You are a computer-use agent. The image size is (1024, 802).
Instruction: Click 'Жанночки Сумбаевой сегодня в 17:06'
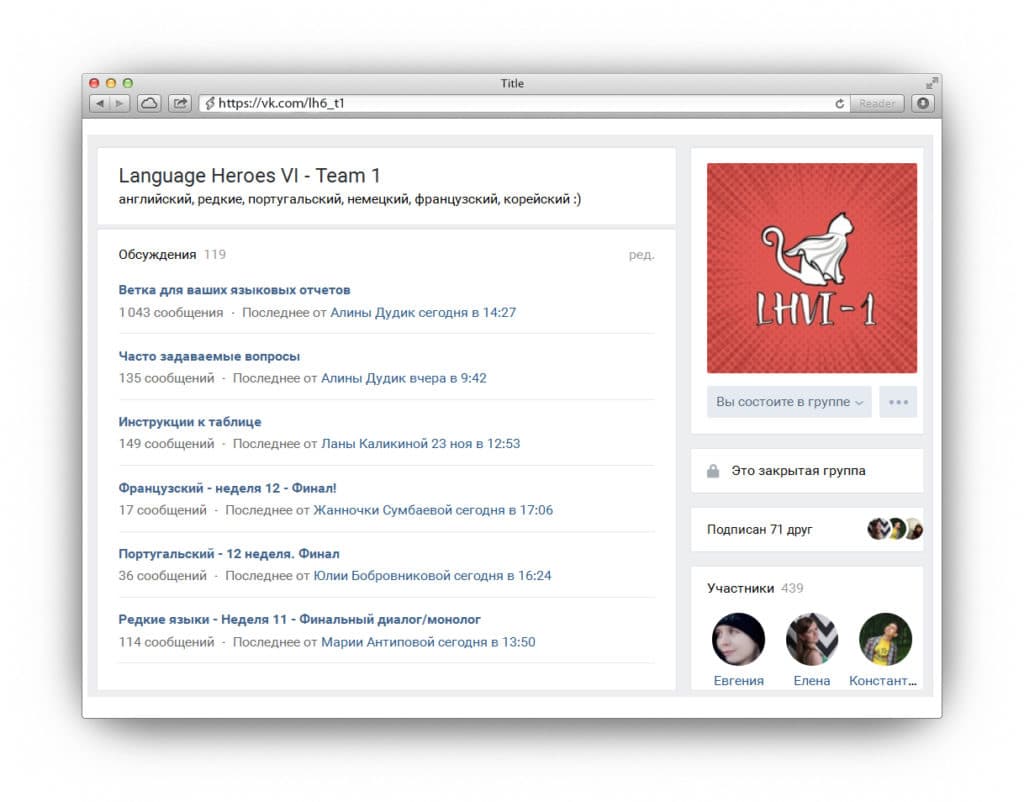pos(433,510)
